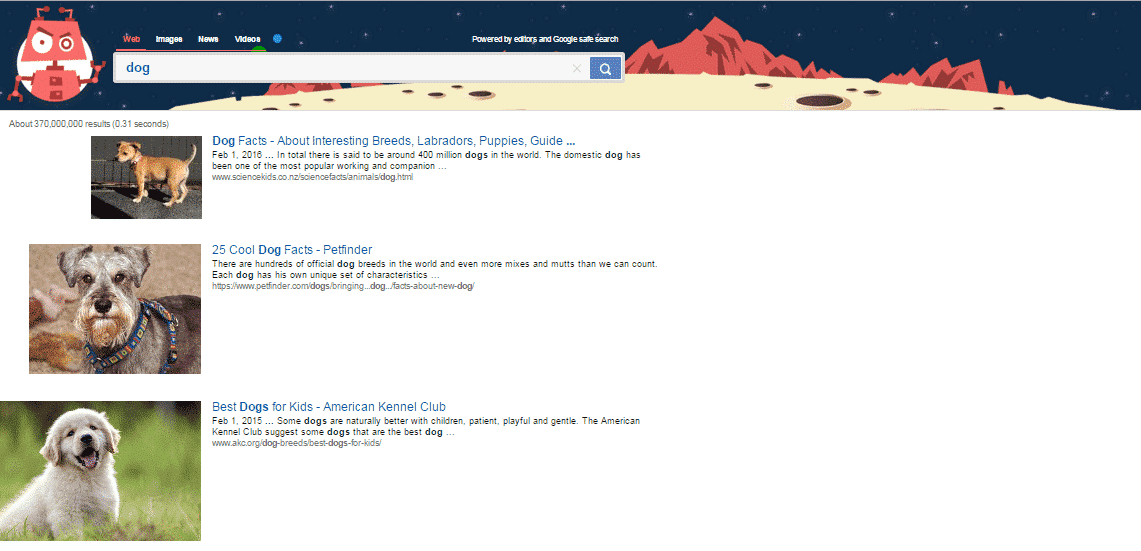Click the brown puppy thumbnail image
This screenshot has width=1141, height=551.
[x=146, y=177]
